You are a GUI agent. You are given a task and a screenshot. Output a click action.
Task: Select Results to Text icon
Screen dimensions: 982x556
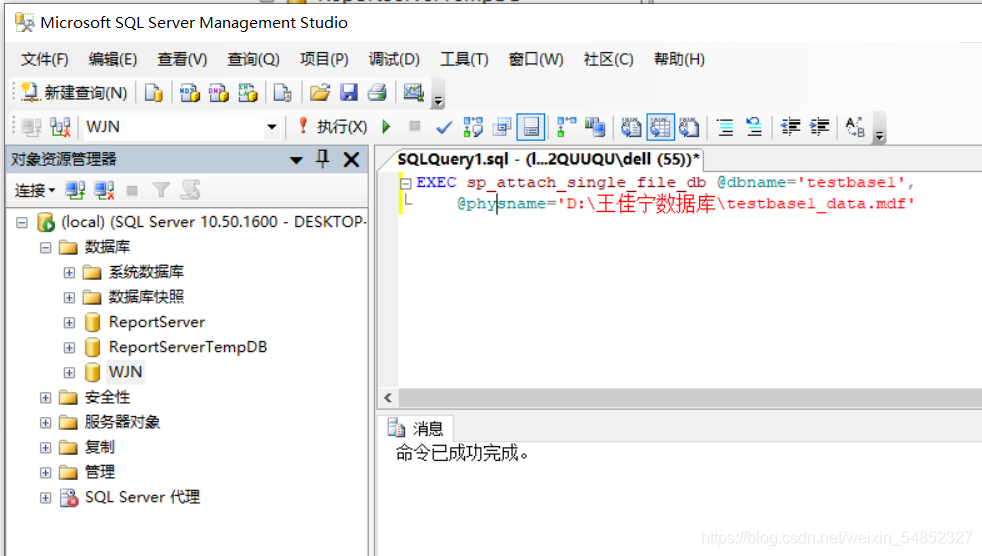click(631, 127)
